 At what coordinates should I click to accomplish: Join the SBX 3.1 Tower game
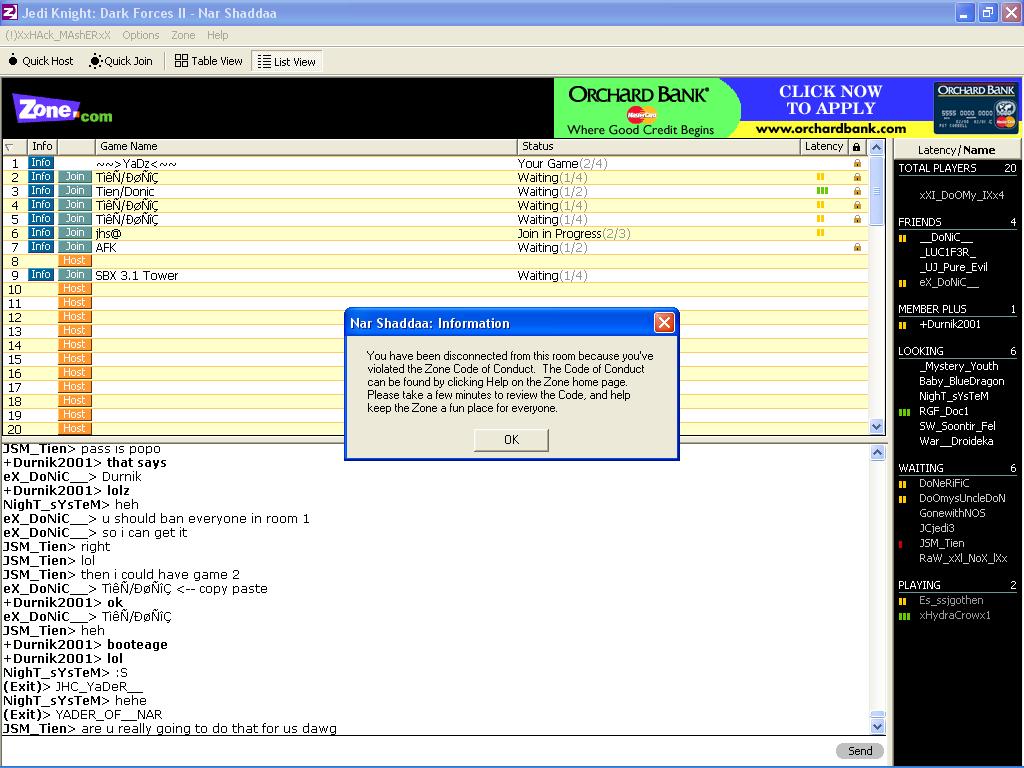pos(74,275)
